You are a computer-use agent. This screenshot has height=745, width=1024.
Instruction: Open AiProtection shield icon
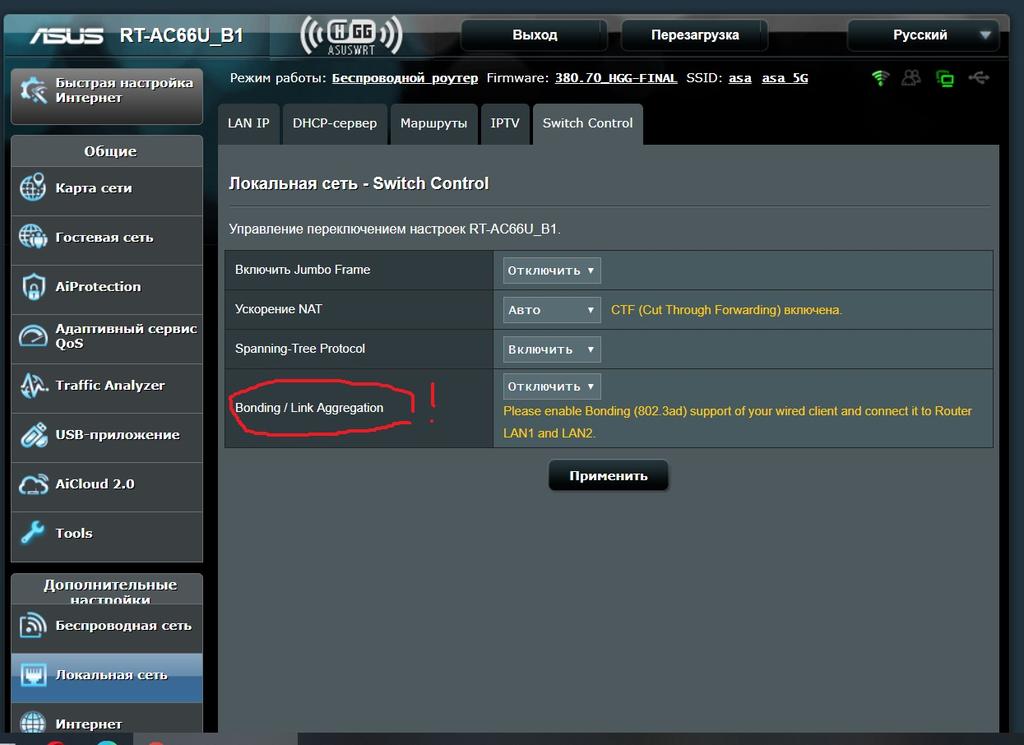coord(33,287)
